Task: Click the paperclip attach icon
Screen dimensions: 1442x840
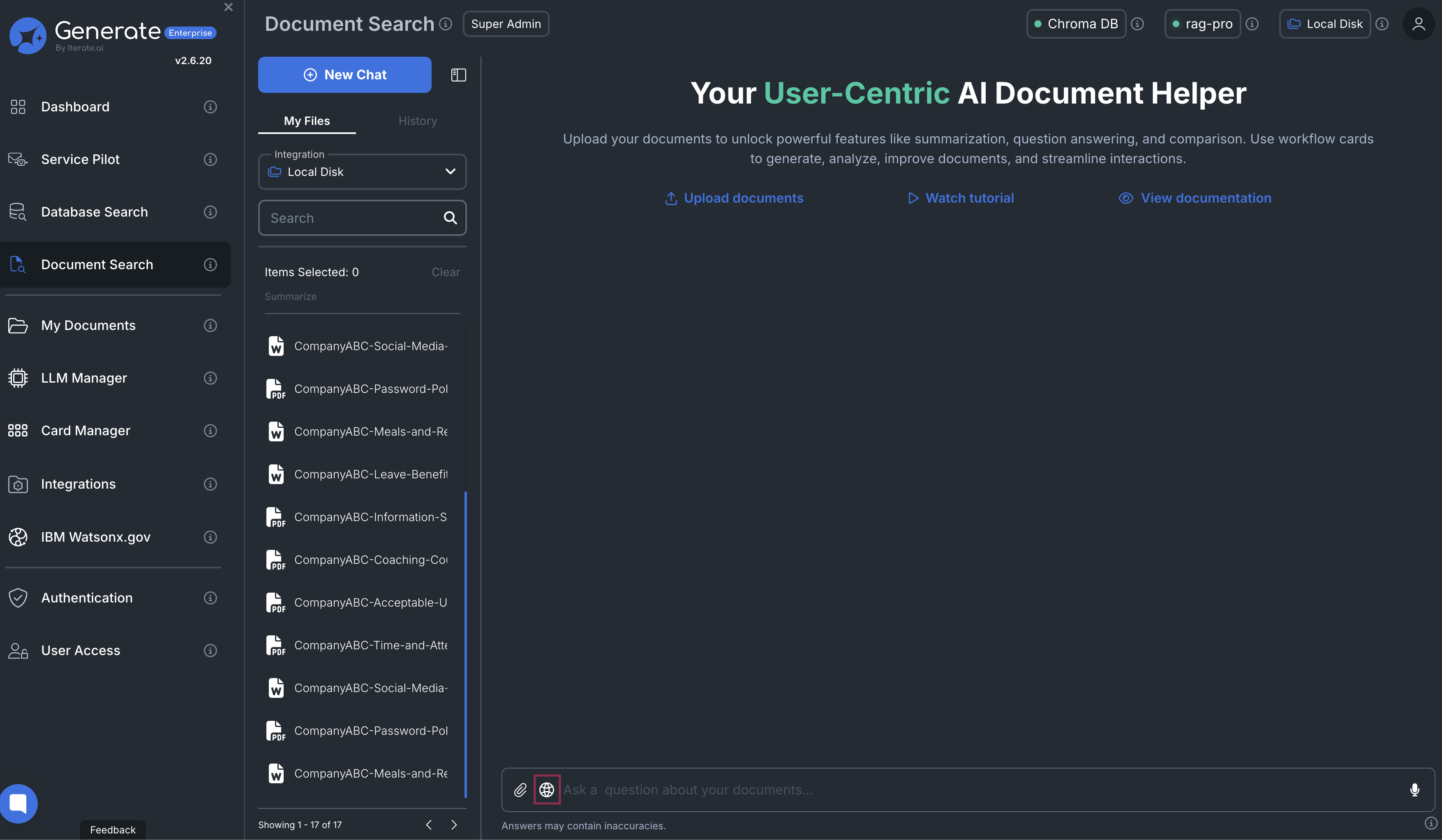Action: point(520,790)
